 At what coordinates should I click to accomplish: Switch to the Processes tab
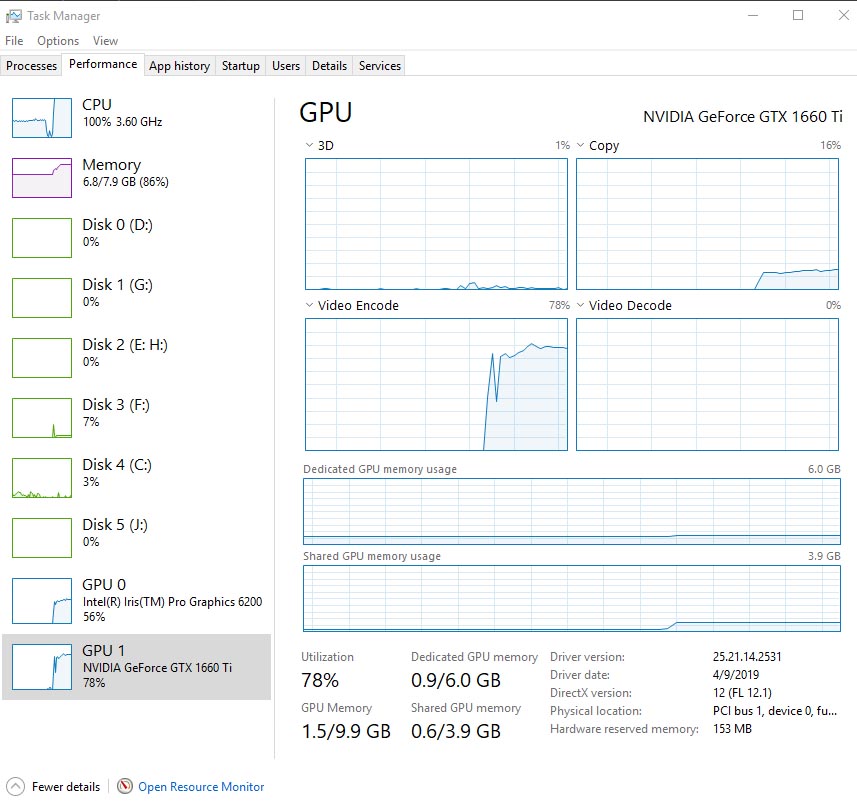(31, 66)
